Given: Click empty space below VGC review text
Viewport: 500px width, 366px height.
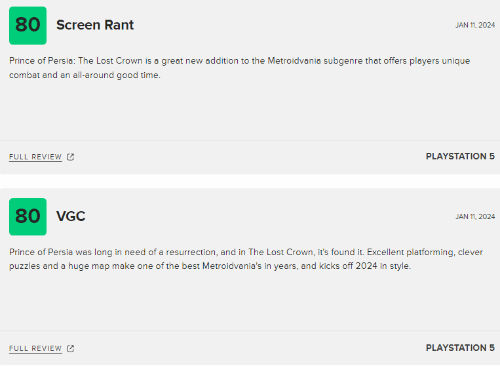Looking at the screenshot, I should pyautogui.click(x=250, y=300).
